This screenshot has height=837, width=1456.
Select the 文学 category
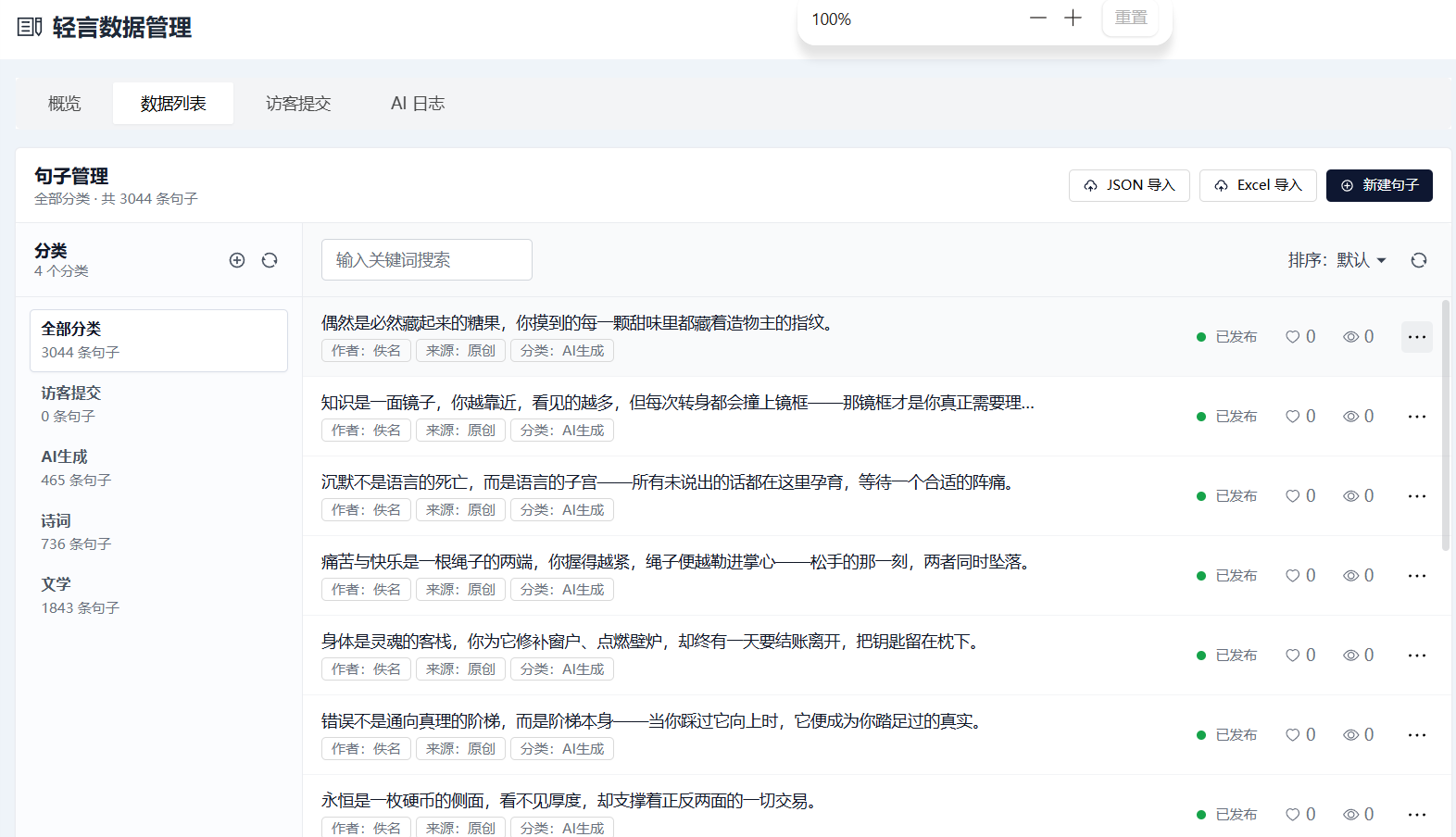(159, 596)
